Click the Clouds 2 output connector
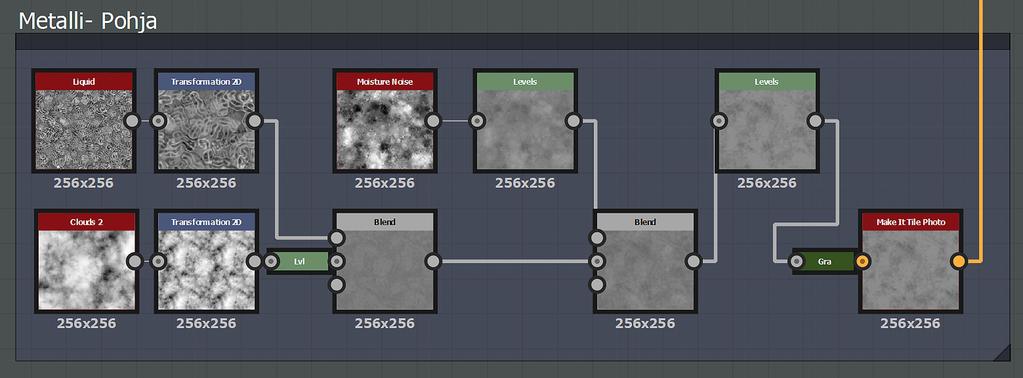 [x=134, y=261]
